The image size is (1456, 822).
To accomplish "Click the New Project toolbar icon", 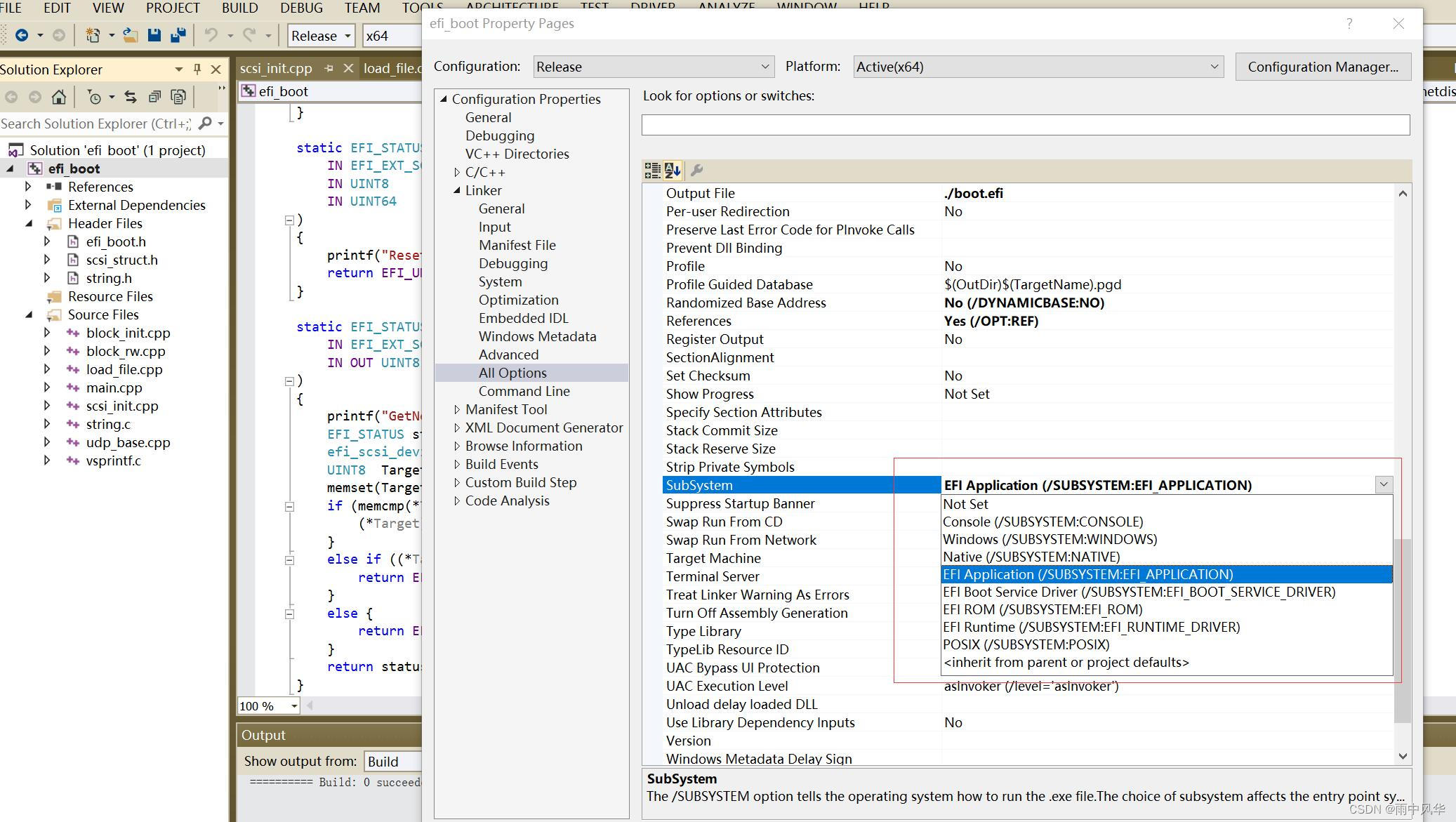I will (x=92, y=35).
